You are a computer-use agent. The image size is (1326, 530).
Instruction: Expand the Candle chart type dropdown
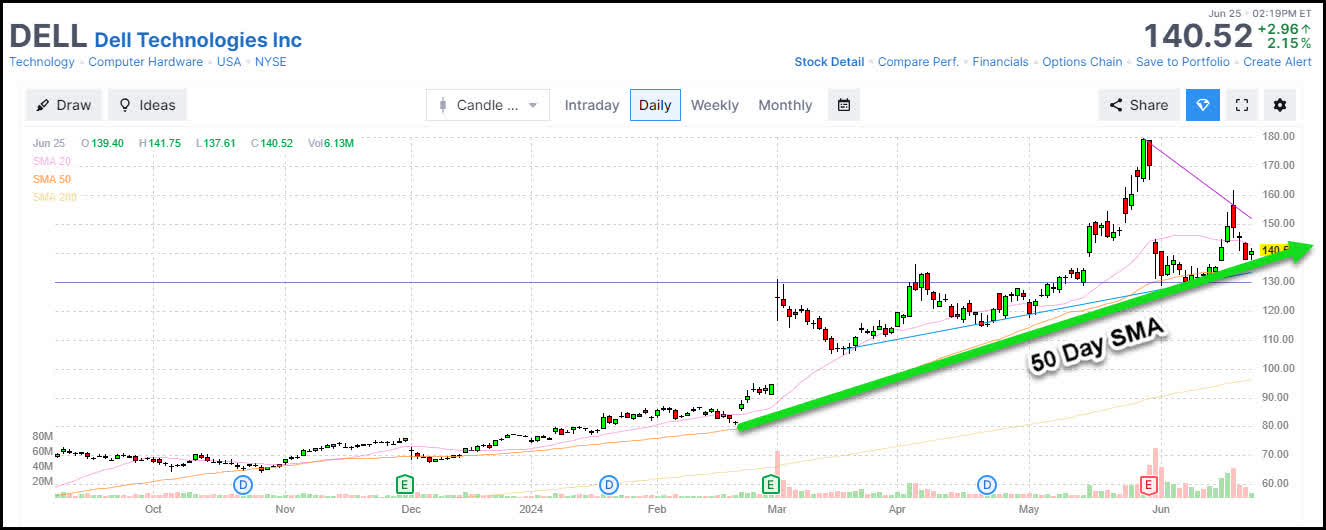(x=488, y=105)
